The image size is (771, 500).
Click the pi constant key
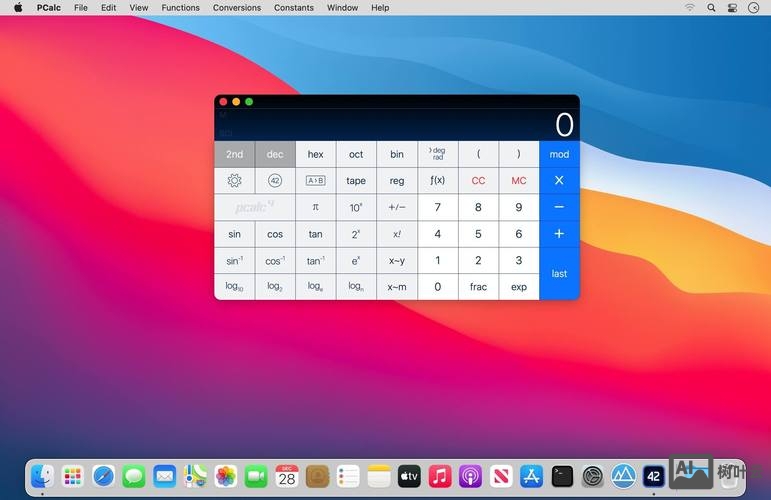(315, 207)
